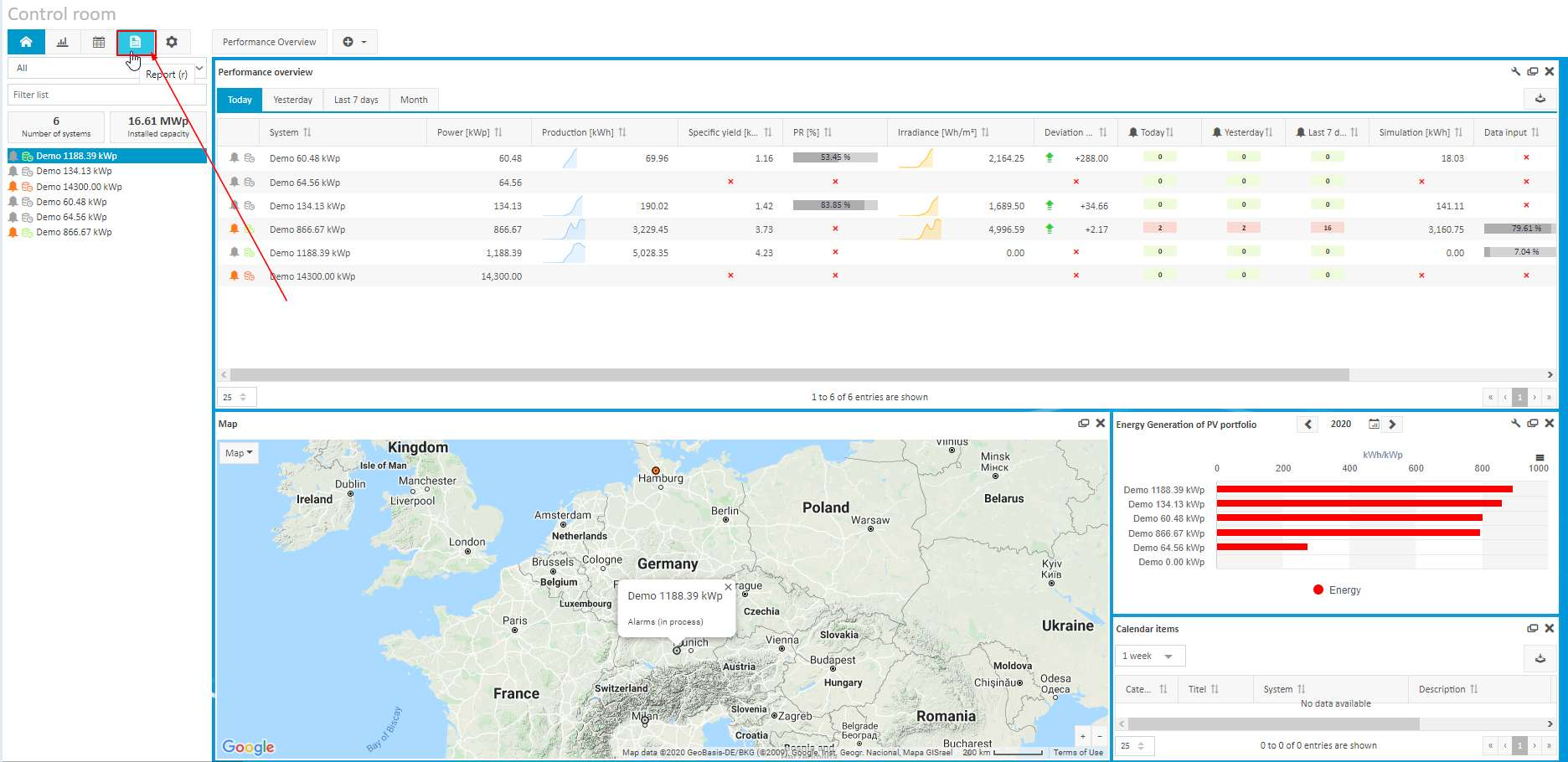Expand the All systems filter dropdown
The image size is (1568, 762).
[106, 68]
